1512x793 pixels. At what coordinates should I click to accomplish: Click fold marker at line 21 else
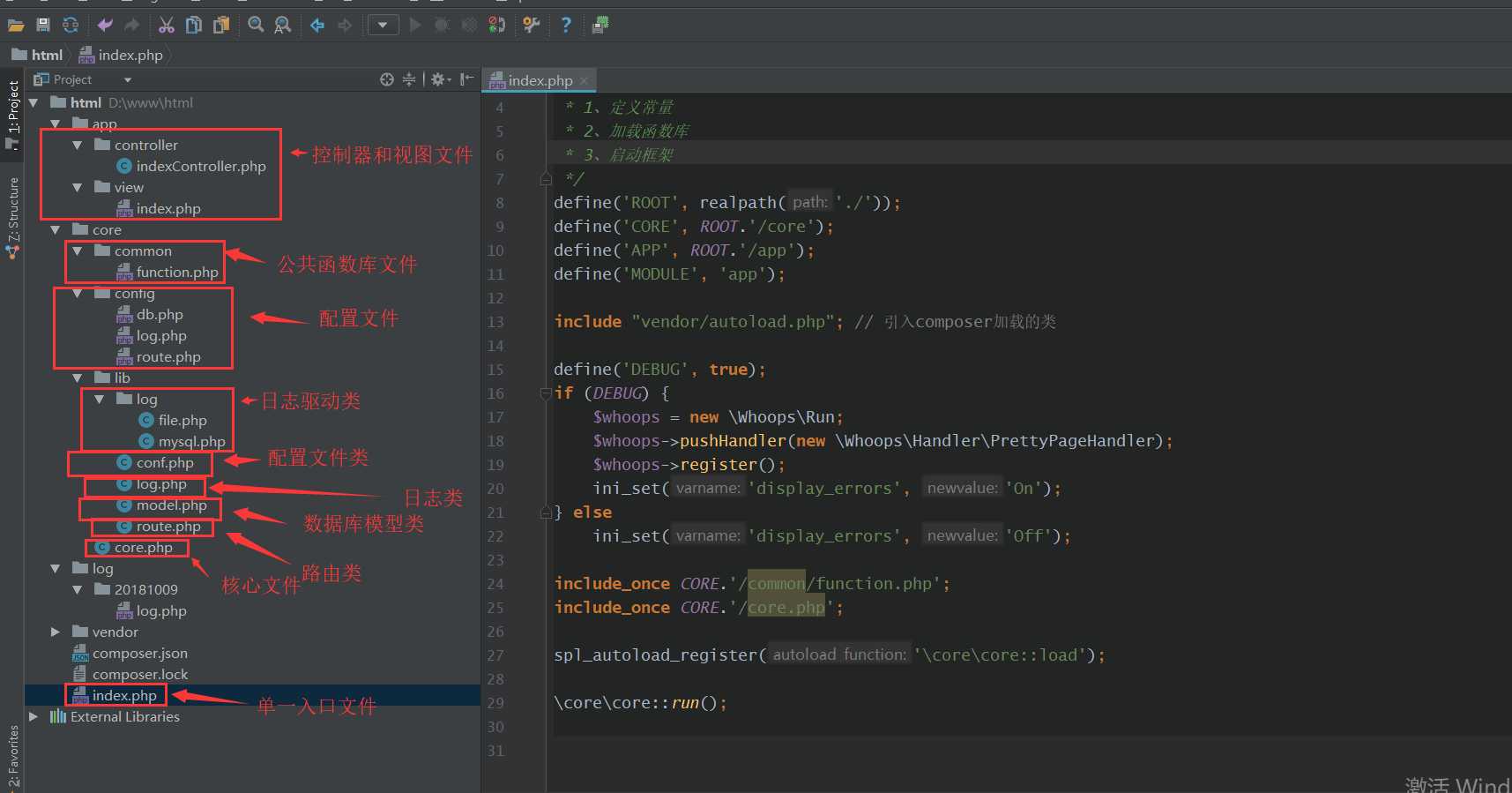[x=546, y=512]
